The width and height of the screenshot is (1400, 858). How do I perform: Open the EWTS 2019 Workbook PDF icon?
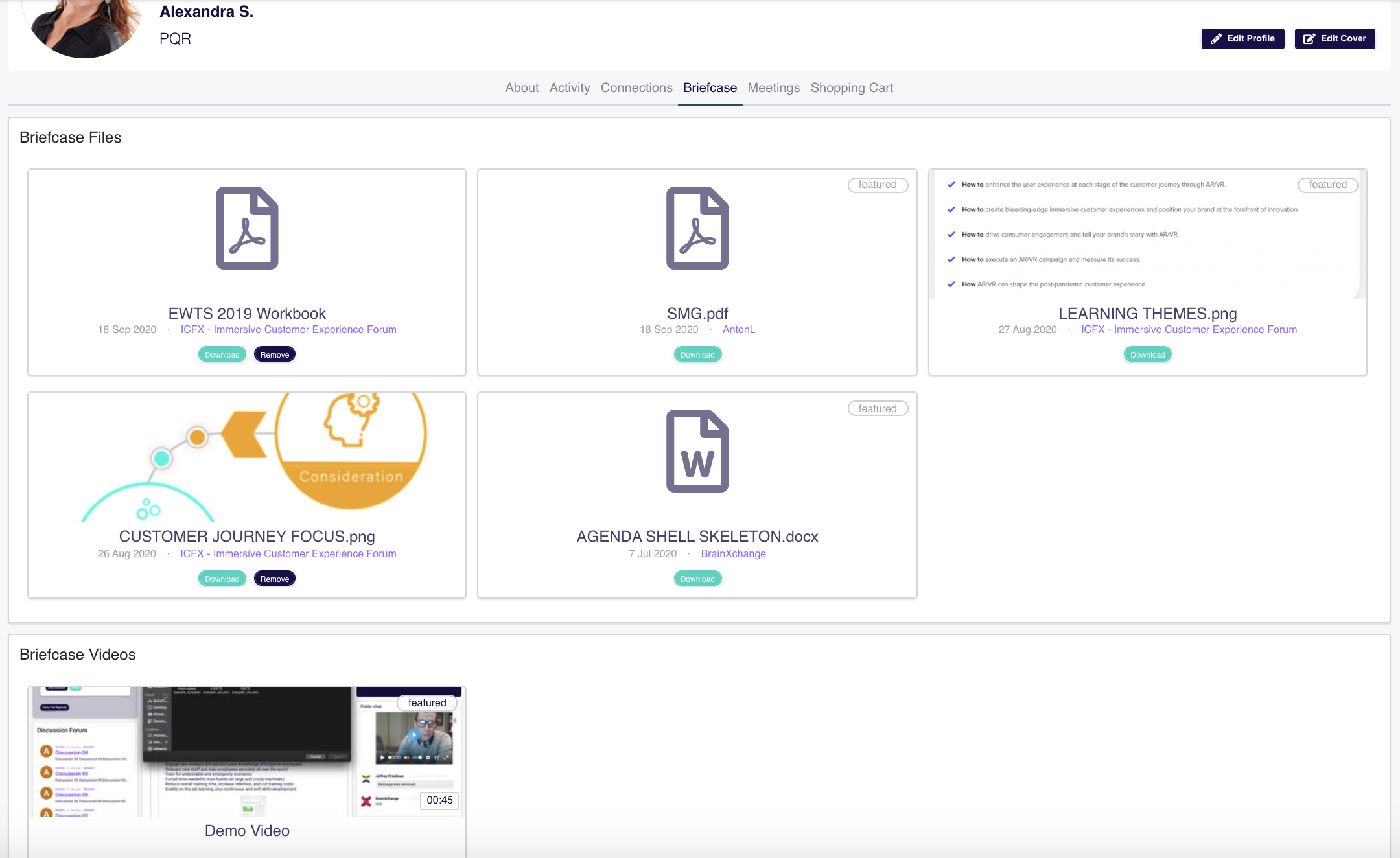point(247,228)
